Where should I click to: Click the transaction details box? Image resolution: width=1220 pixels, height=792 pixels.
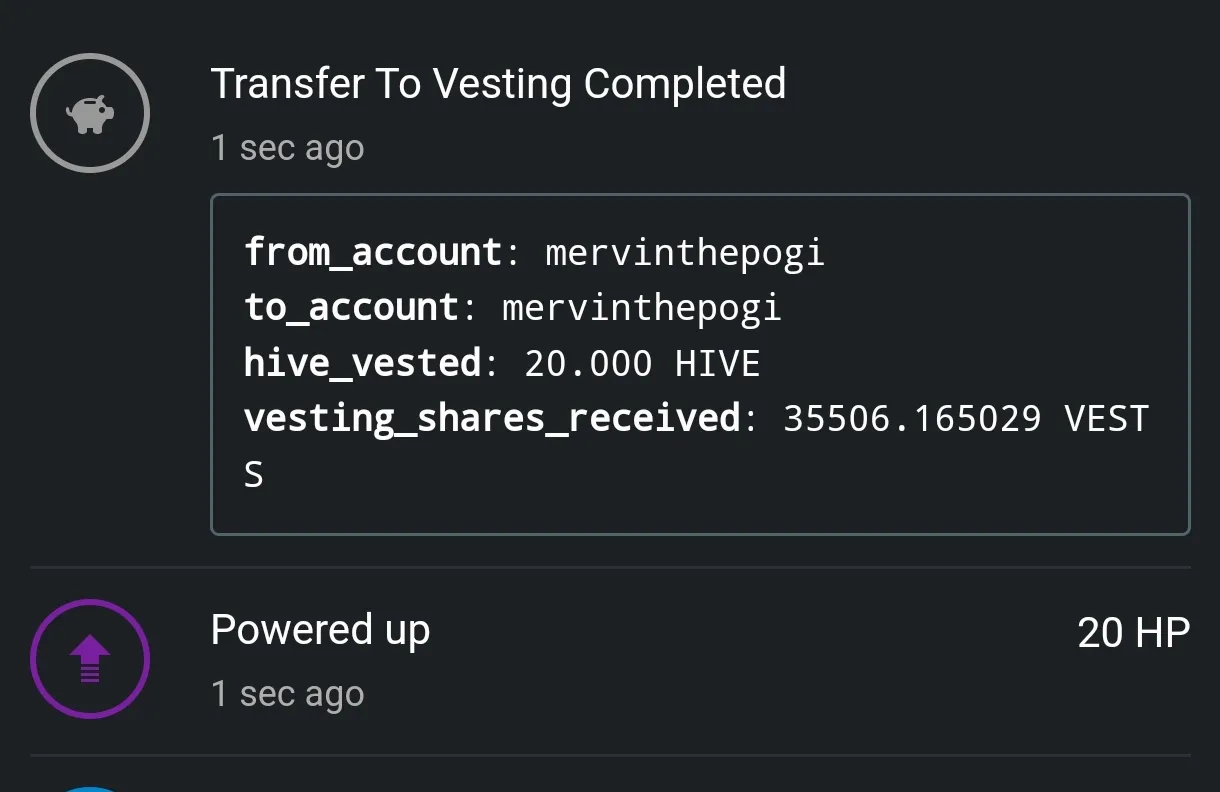[700, 365]
